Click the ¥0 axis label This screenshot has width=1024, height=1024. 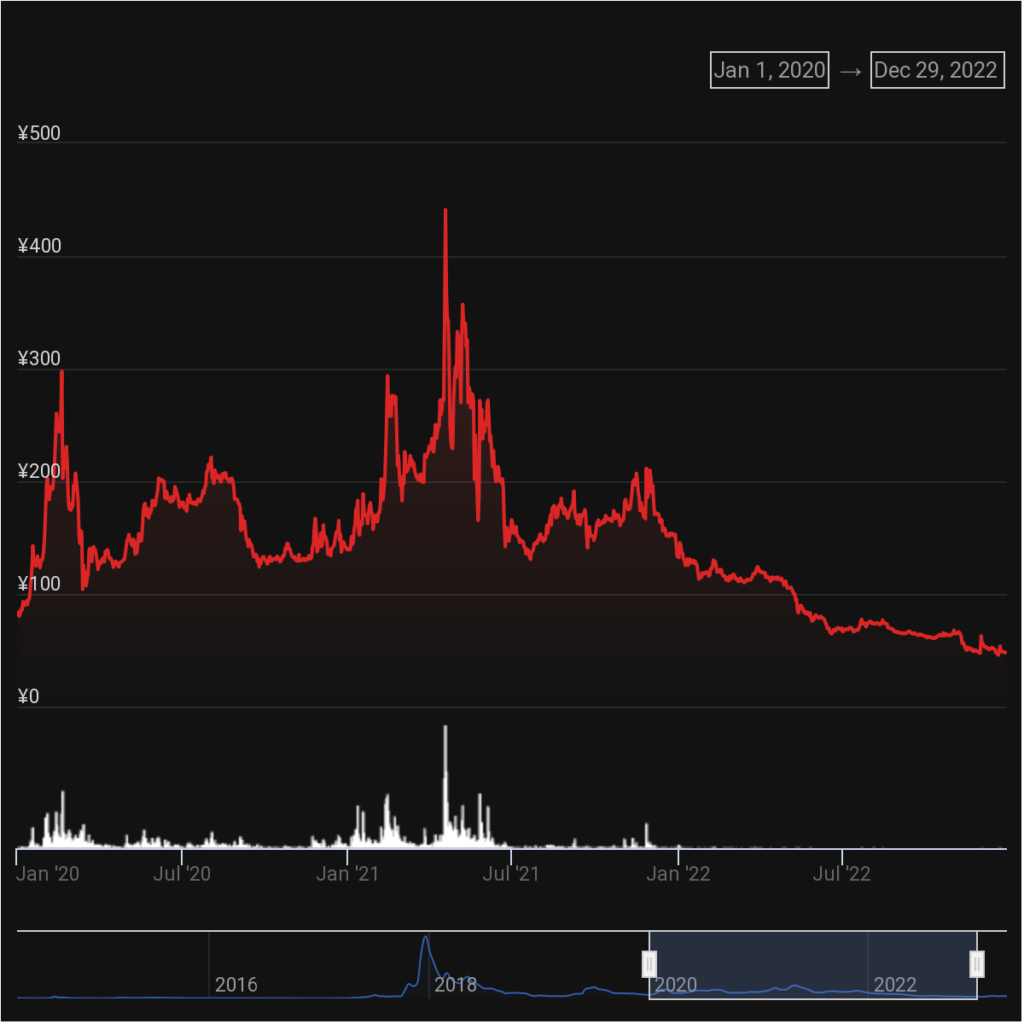pos(28,697)
